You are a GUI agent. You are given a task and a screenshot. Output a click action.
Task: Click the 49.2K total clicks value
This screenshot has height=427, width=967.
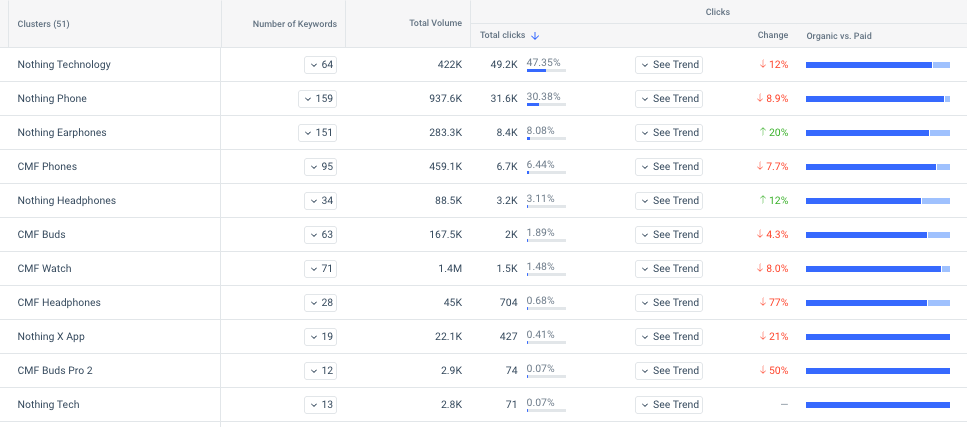pos(504,65)
